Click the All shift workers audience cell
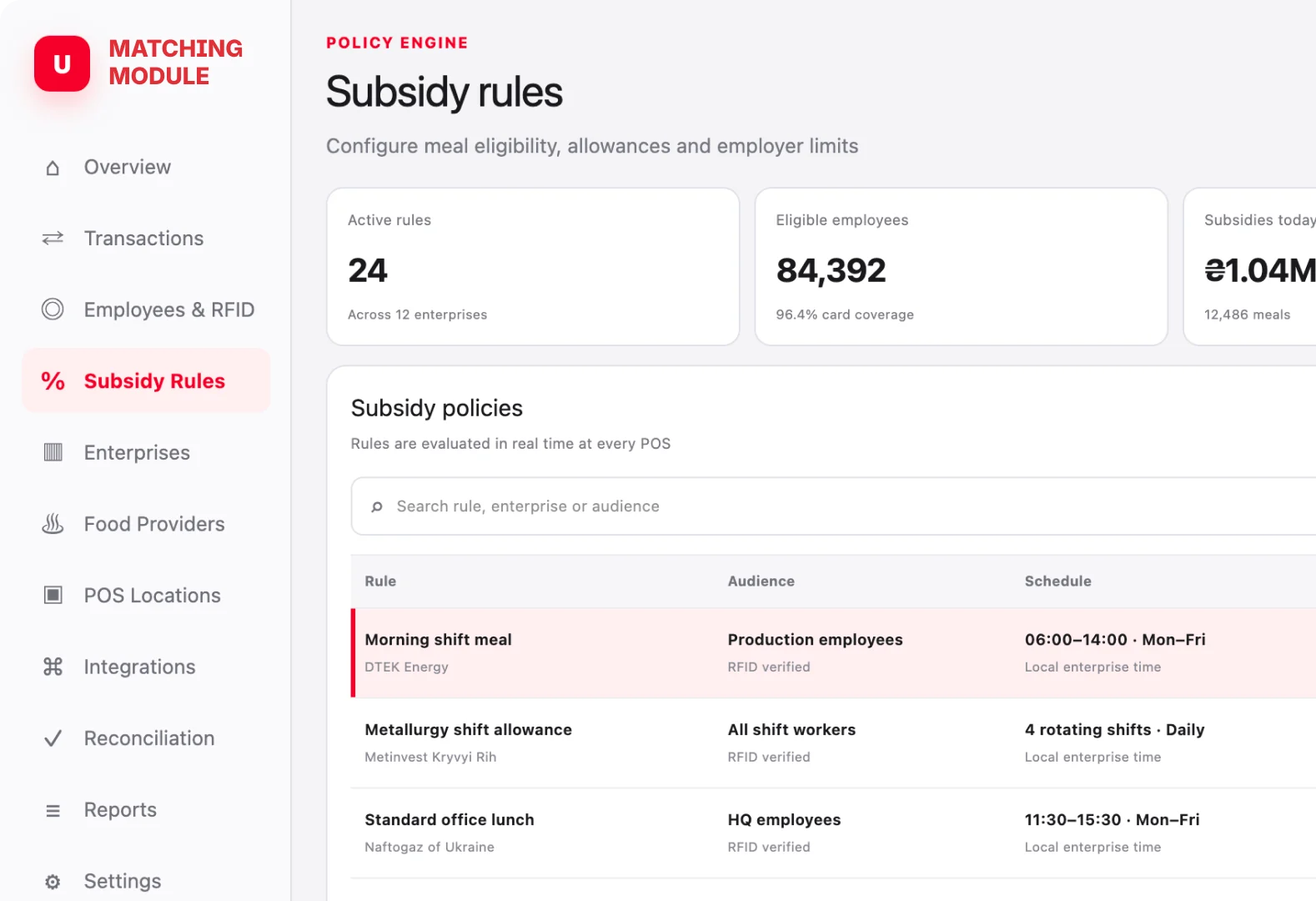1316x901 pixels. [791, 730]
